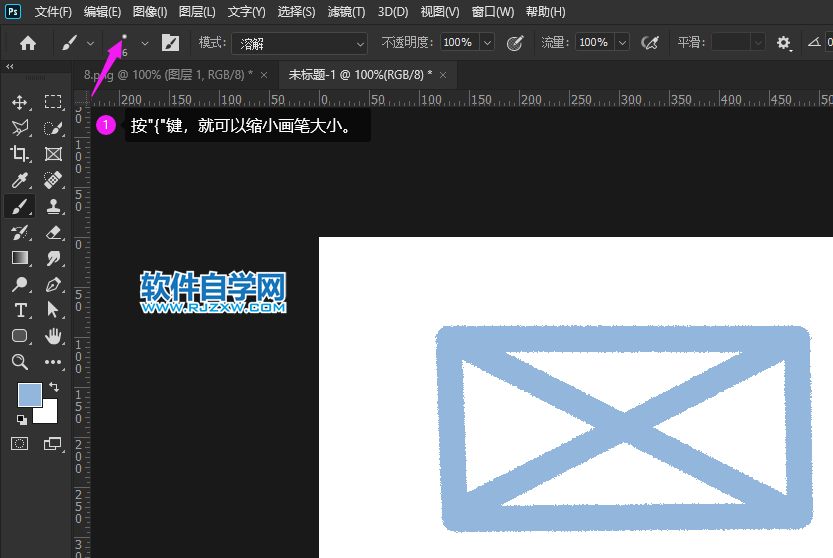Open the 窗口(W) menu

492,12
